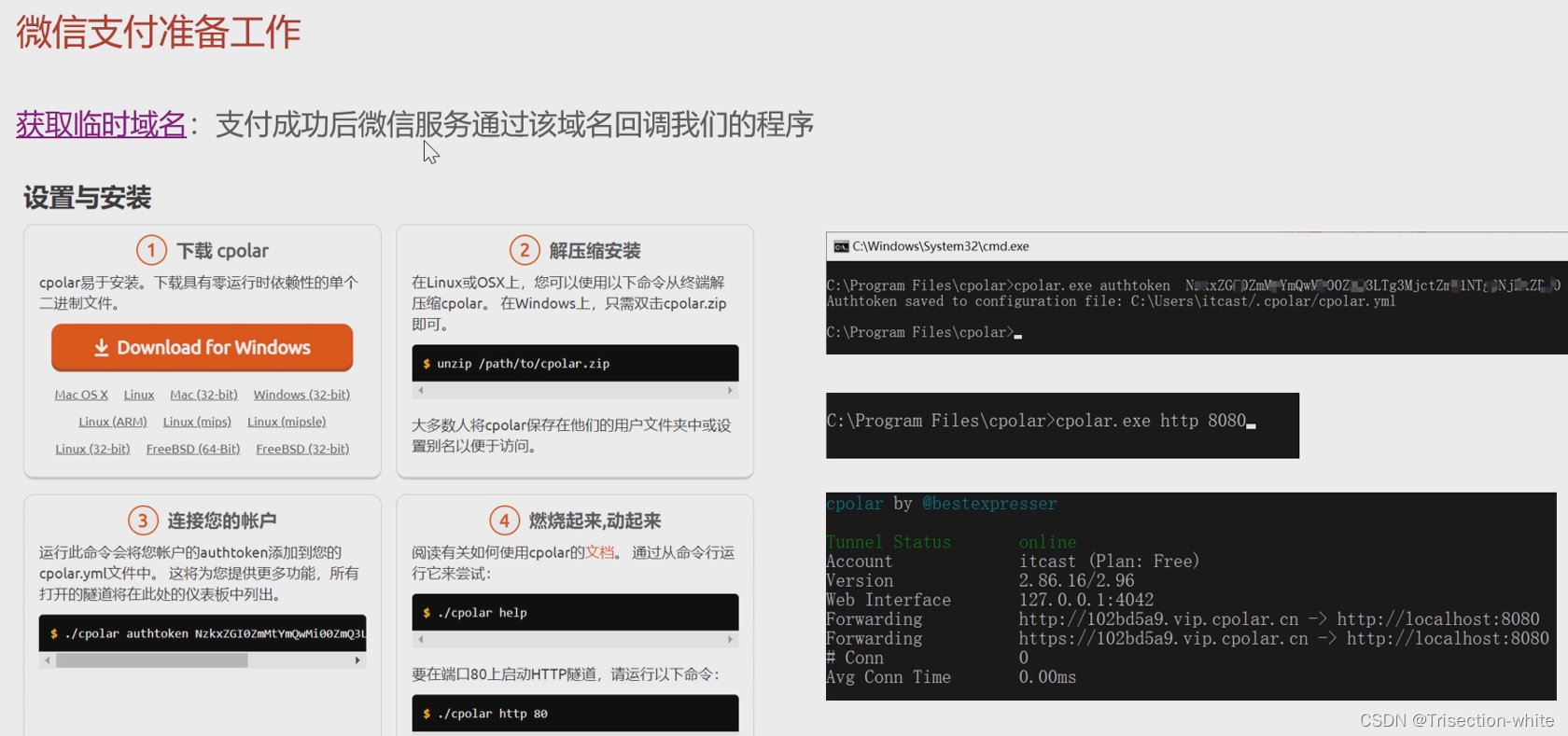The height and width of the screenshot is (736, 1568).
Task: Open the Mac OS X download link
Action: click(x=81, y=395)
